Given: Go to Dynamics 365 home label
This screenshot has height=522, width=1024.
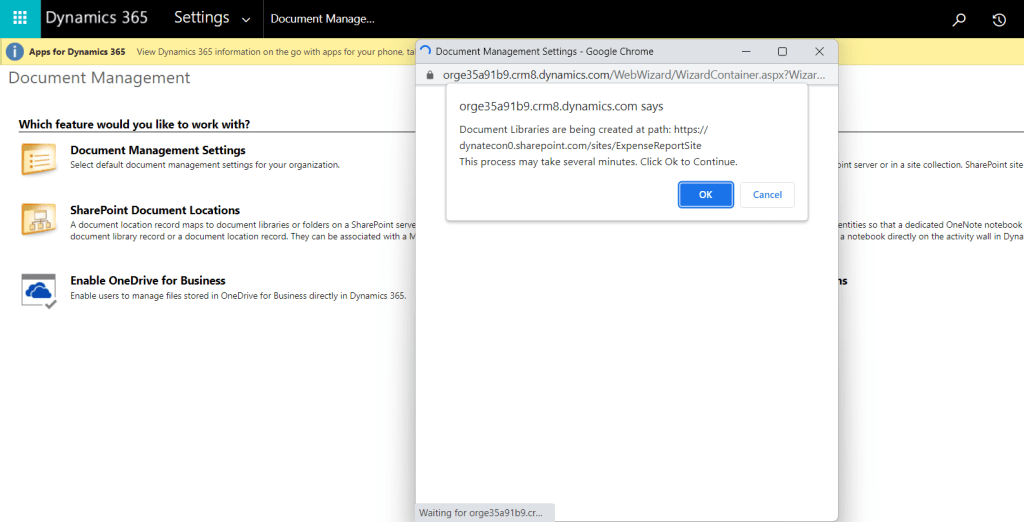Looking at the screenshot, I should (x=96, y=18).
